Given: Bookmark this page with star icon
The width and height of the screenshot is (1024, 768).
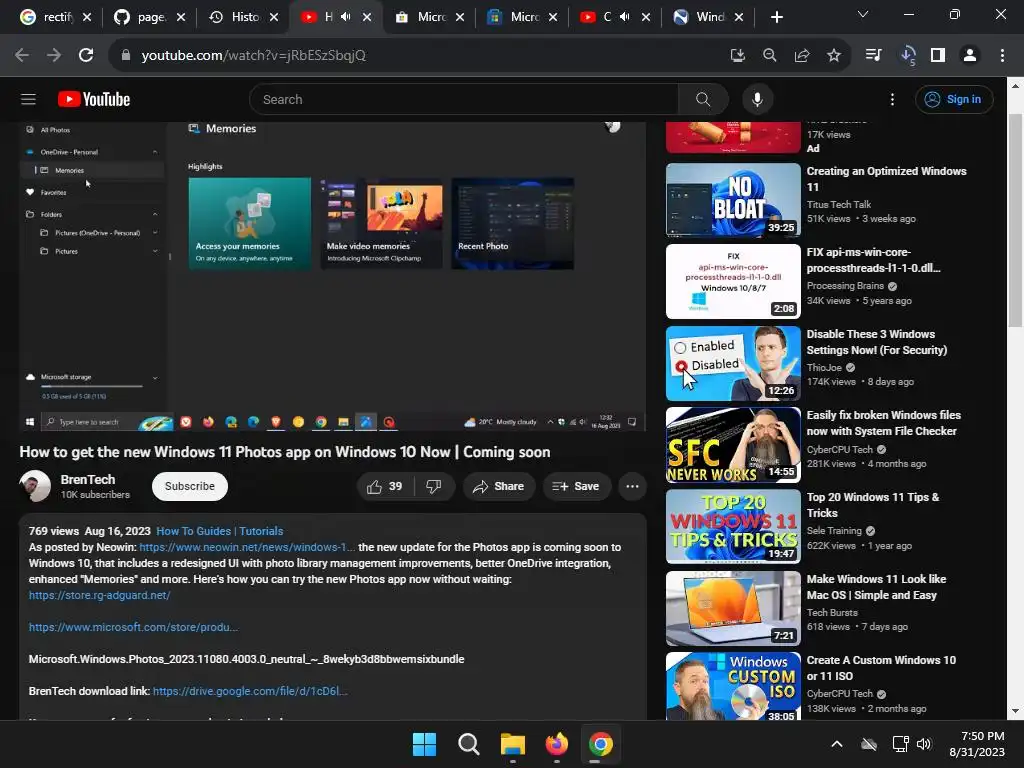Looking at the screenshot, I should pyautogui.click(x=834, y=56).
